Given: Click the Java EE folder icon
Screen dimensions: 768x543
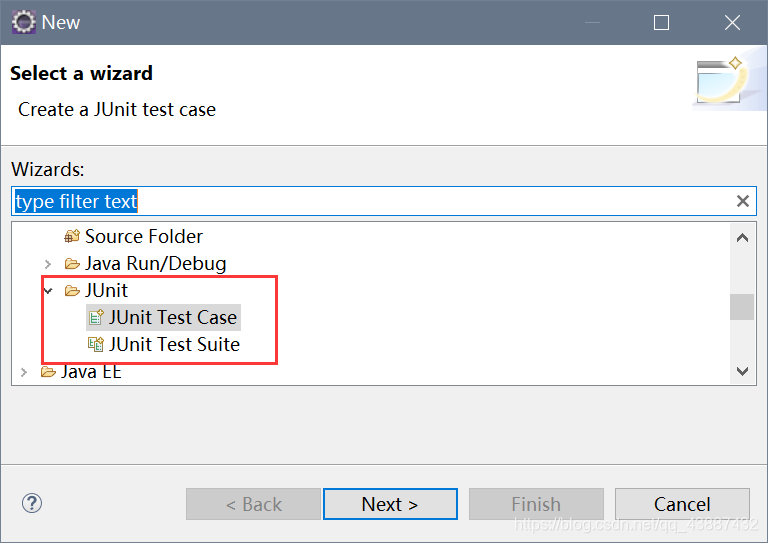Looking at the screenshot, I should tap(48, 372).
